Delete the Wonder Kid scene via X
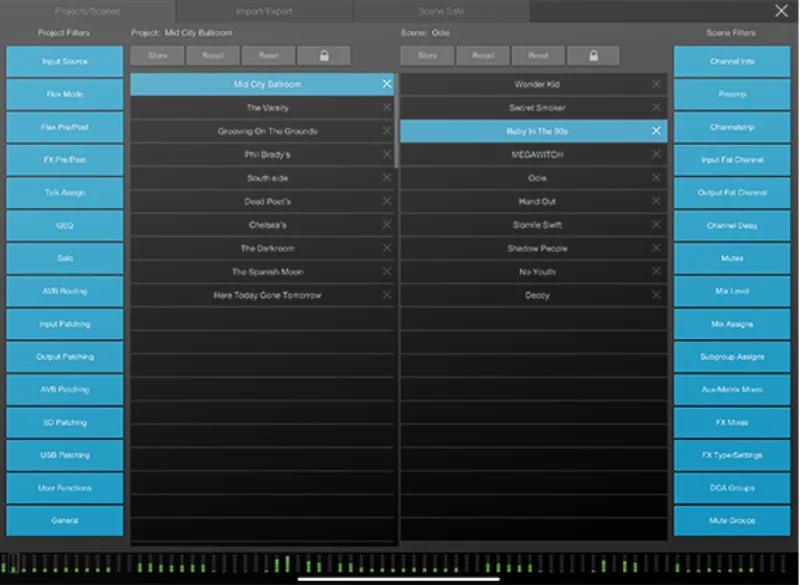800x585 pixels. coord(656,84)
